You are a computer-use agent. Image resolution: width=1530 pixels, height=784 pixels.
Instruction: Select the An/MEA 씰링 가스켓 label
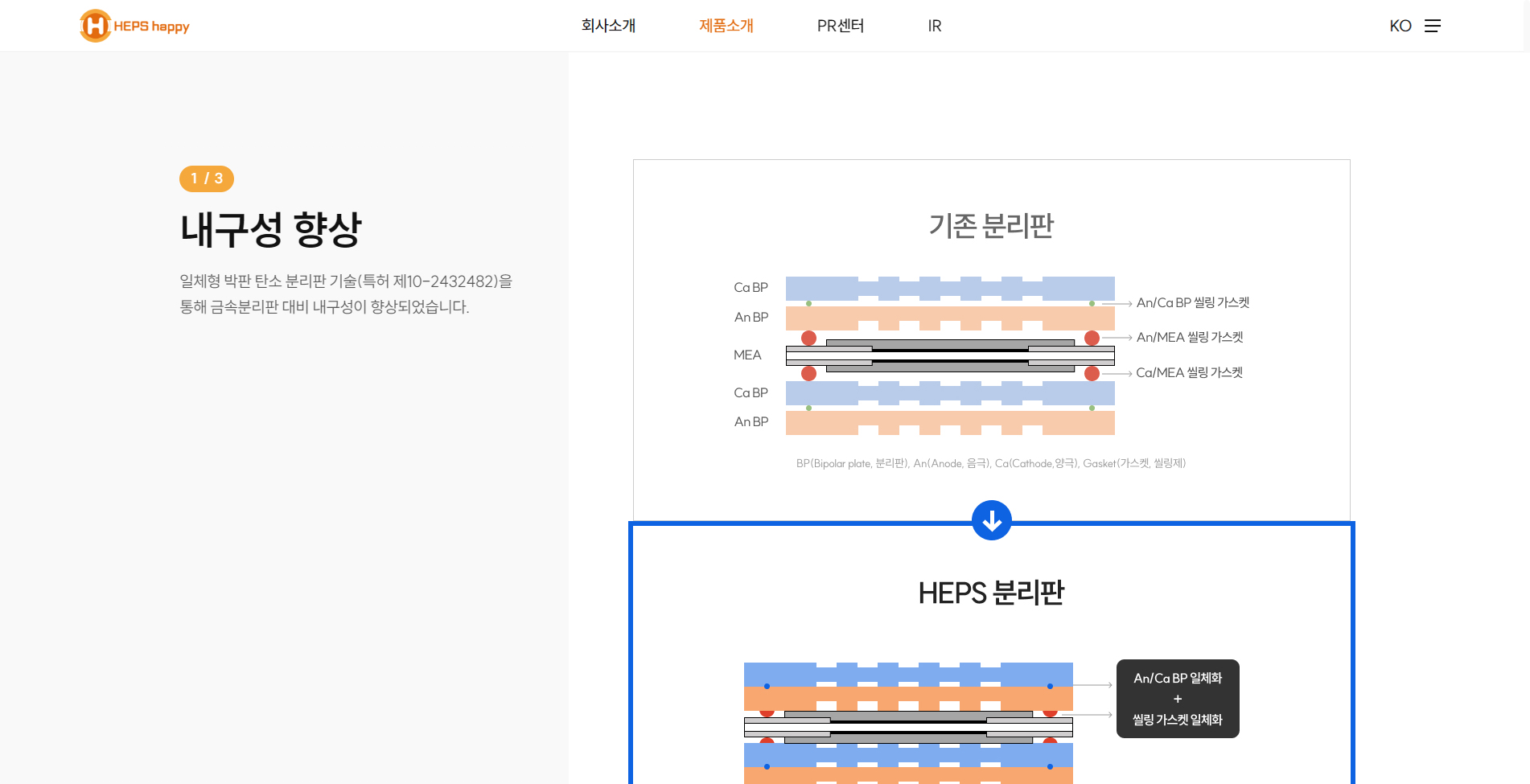coord(1189,338)
